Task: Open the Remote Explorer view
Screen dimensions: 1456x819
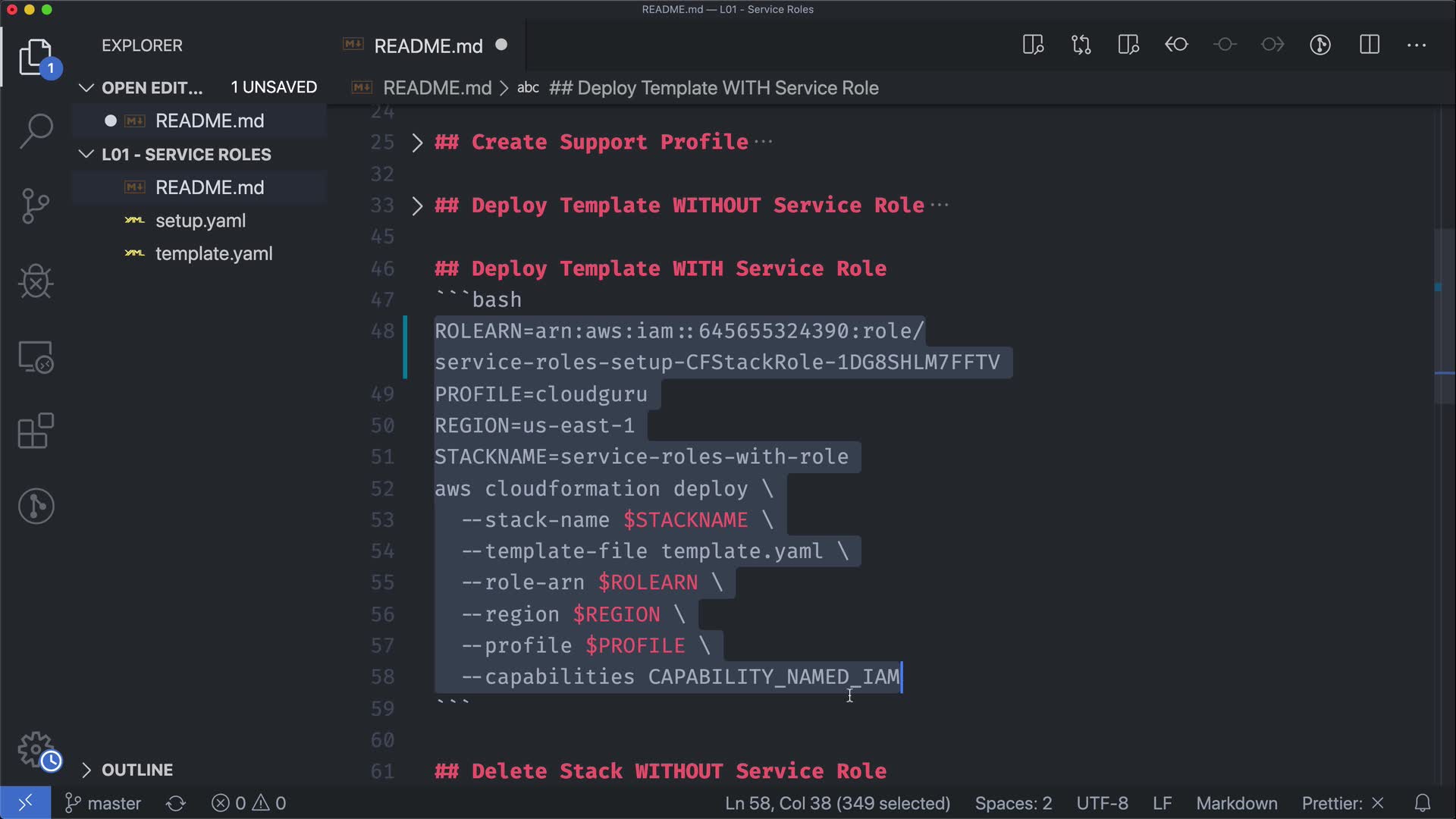Action: pyautogui.click(x=36, y=357)
